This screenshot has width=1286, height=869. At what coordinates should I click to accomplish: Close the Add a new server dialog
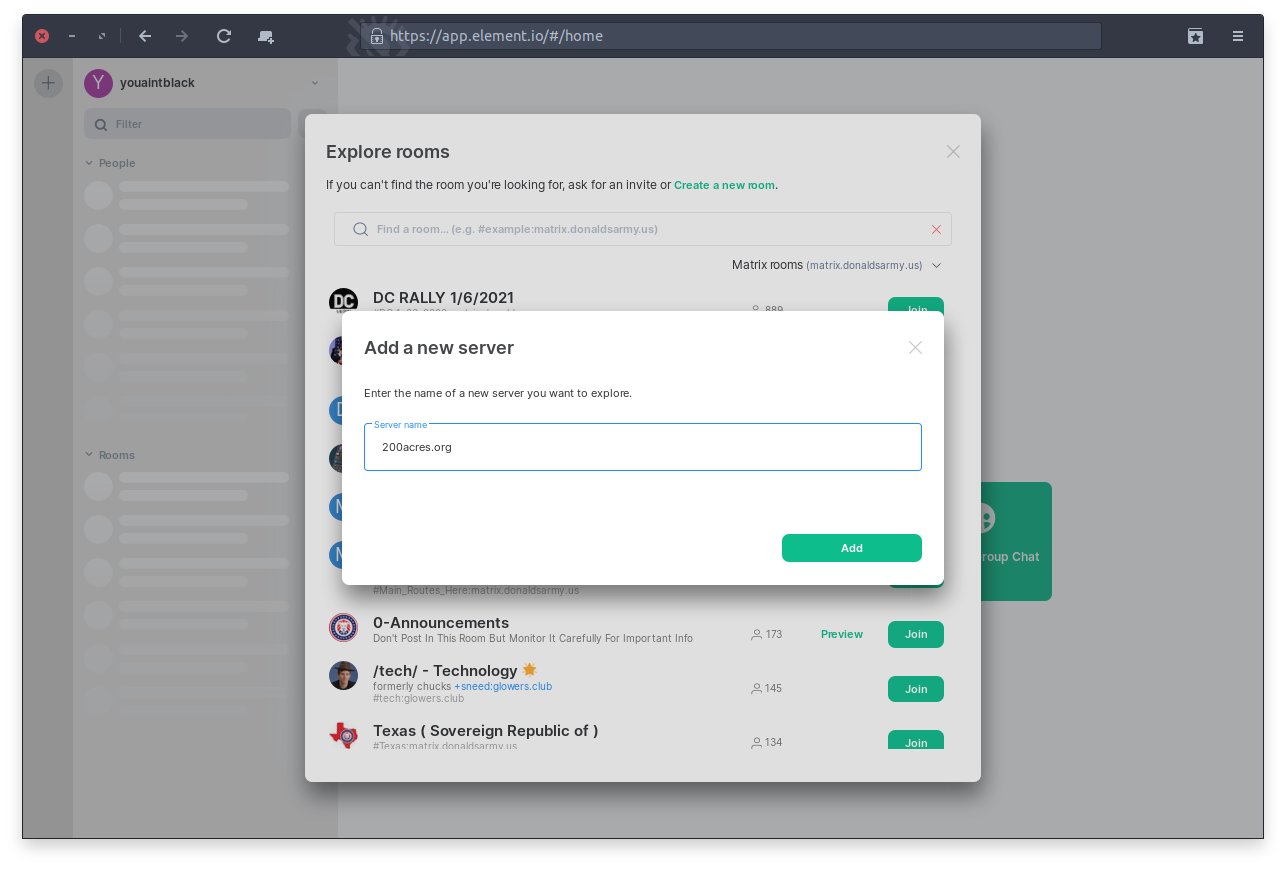pos(915,348)
